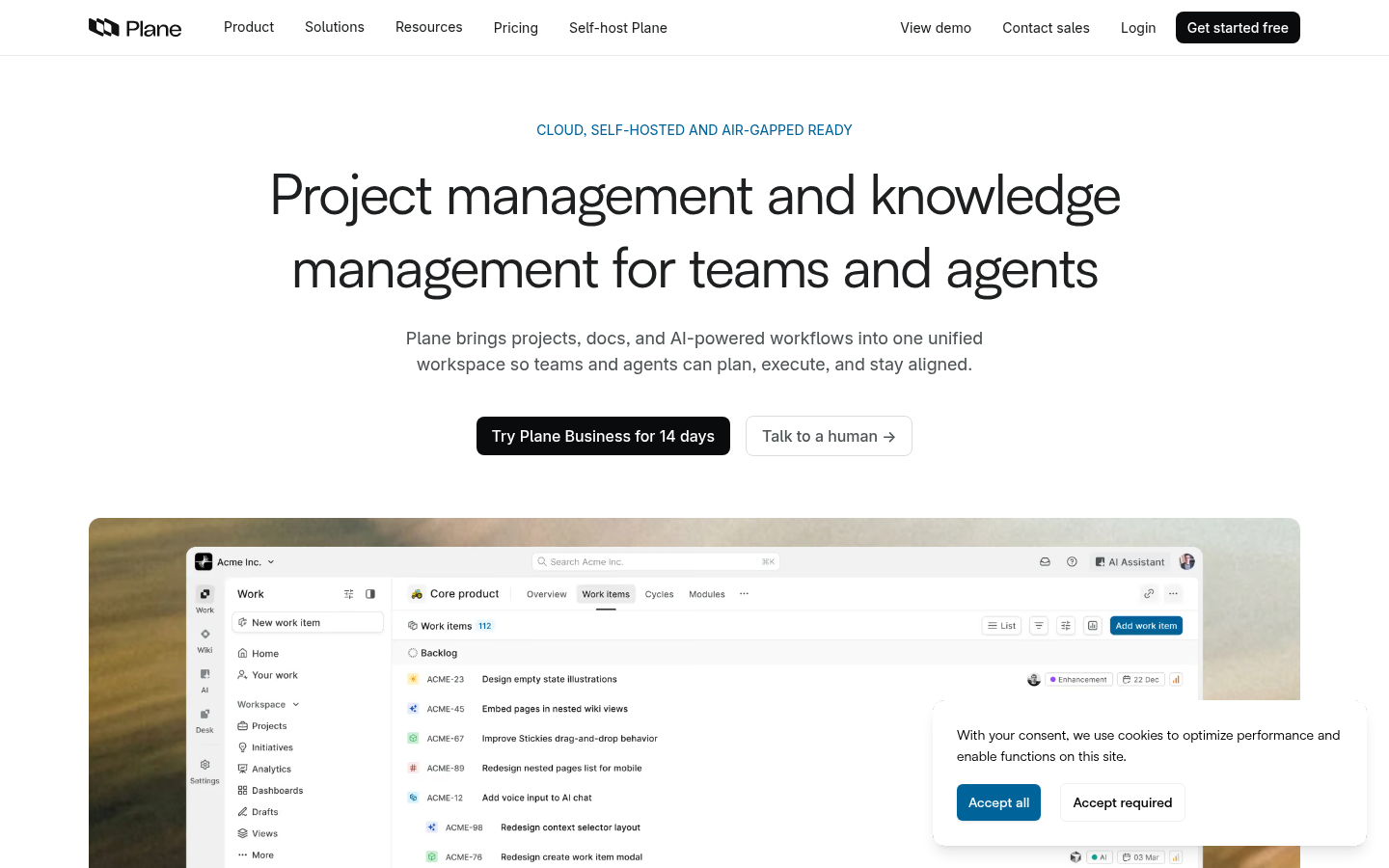
Task: Click the tractor icon beside Core product
Action: coord(417,594)
